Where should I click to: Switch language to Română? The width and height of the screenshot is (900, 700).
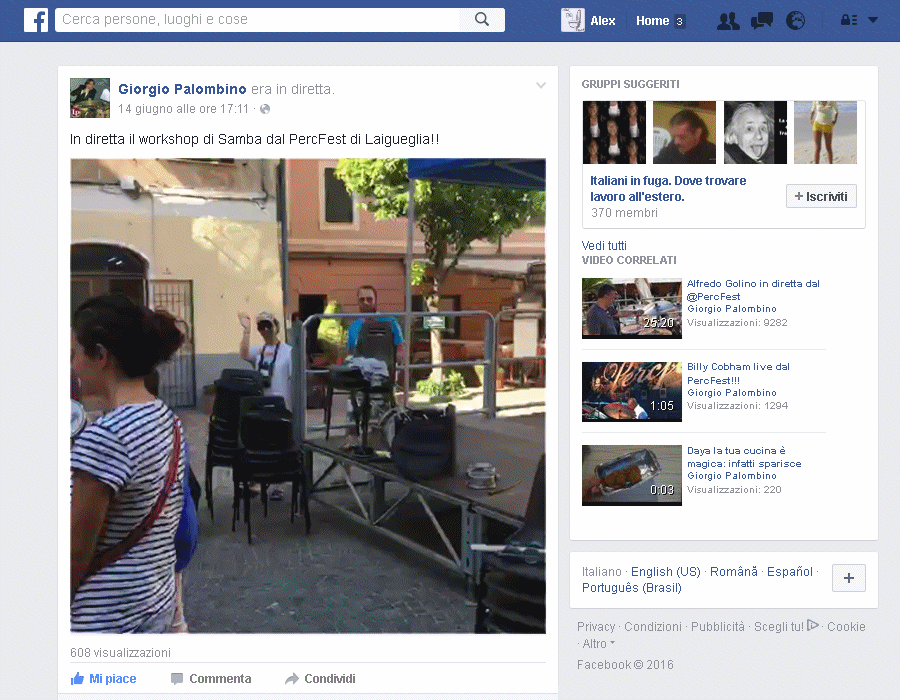click(734, 572)
